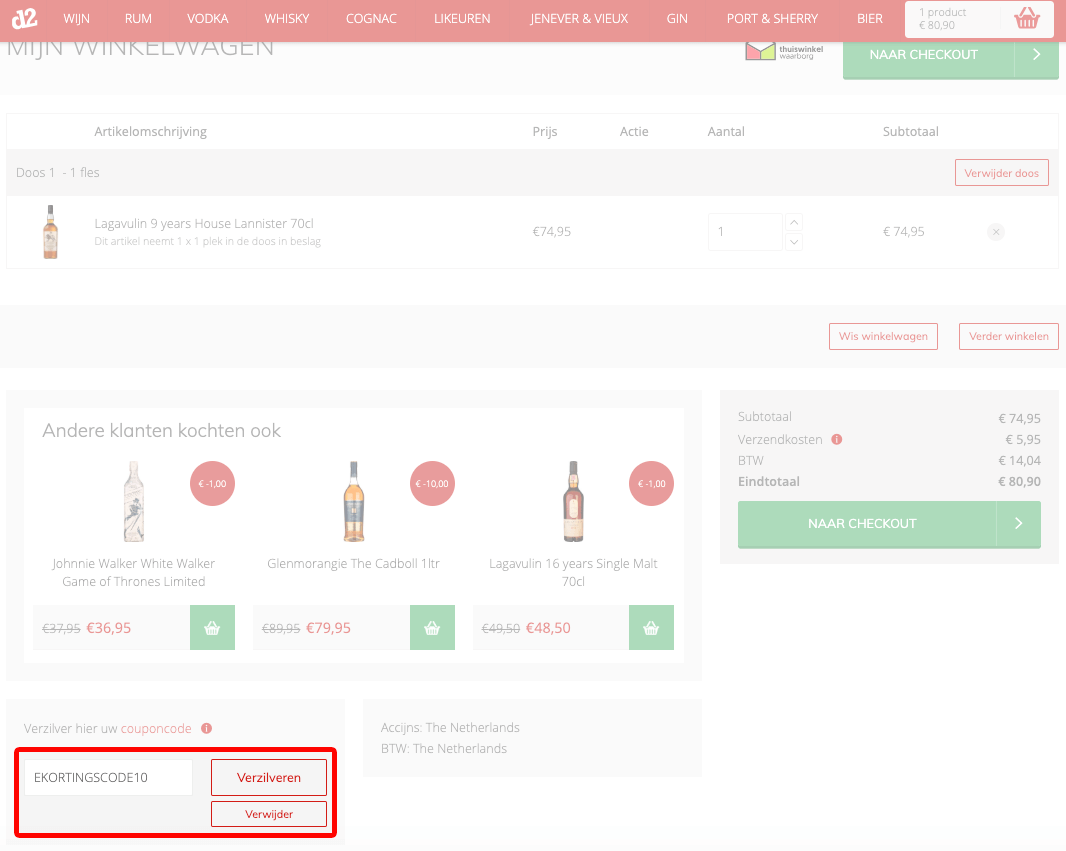Open Lagavulin 16 years bottle image

click(573, 502)
